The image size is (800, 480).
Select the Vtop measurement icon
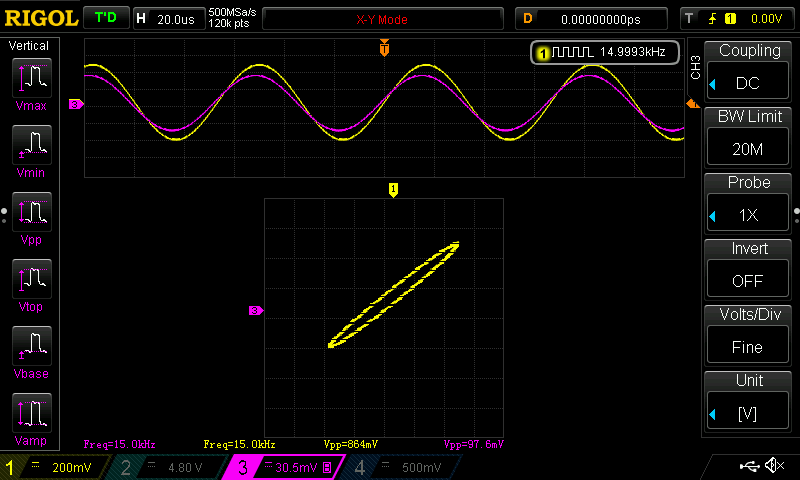[32, 279]
